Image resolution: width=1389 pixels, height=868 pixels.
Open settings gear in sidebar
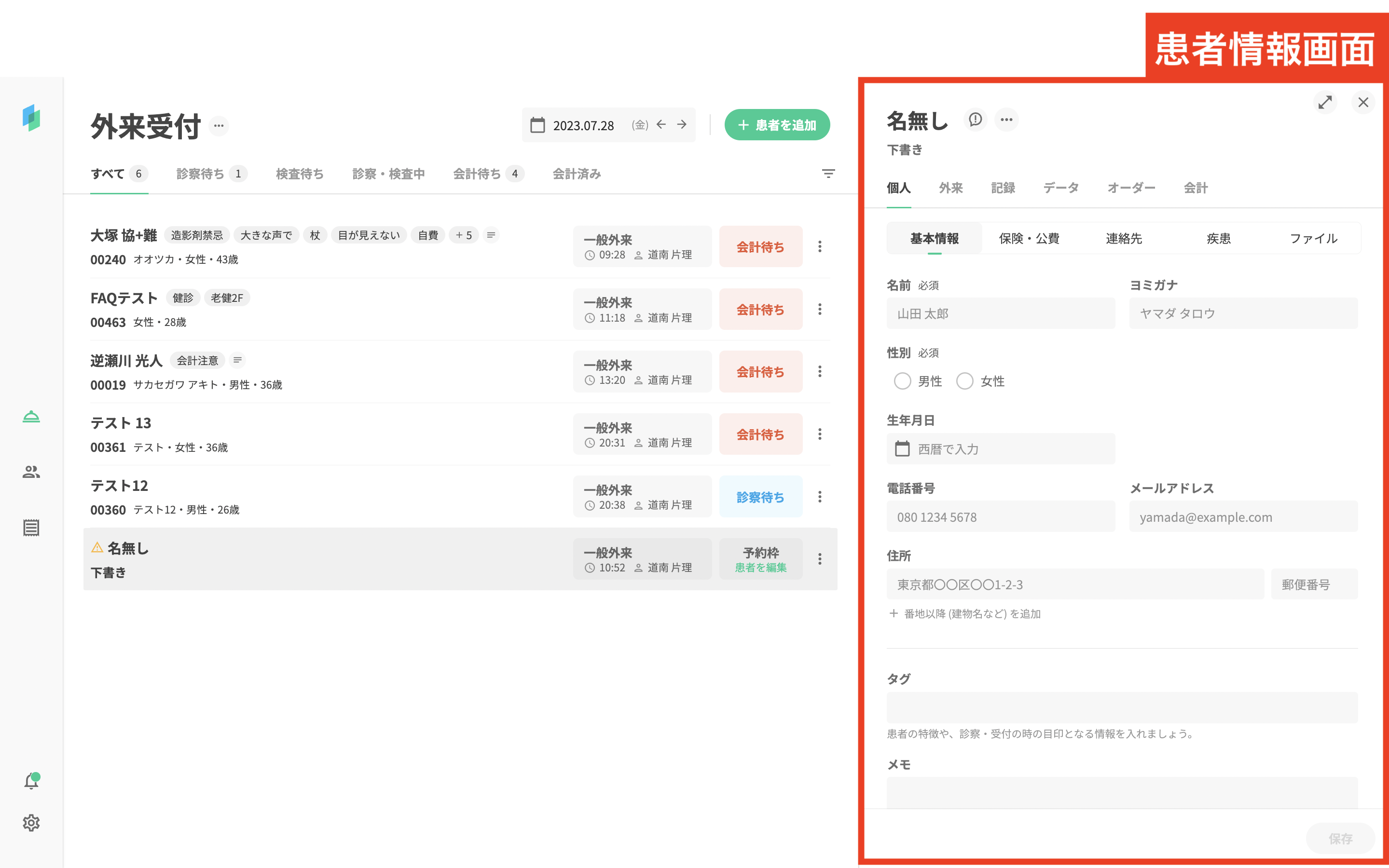(x=31, y=823)
